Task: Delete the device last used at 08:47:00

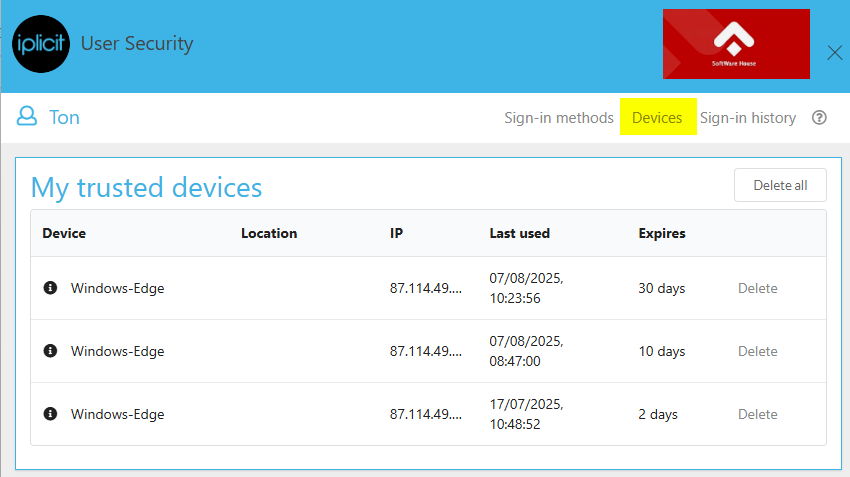Action: (757, 351)
